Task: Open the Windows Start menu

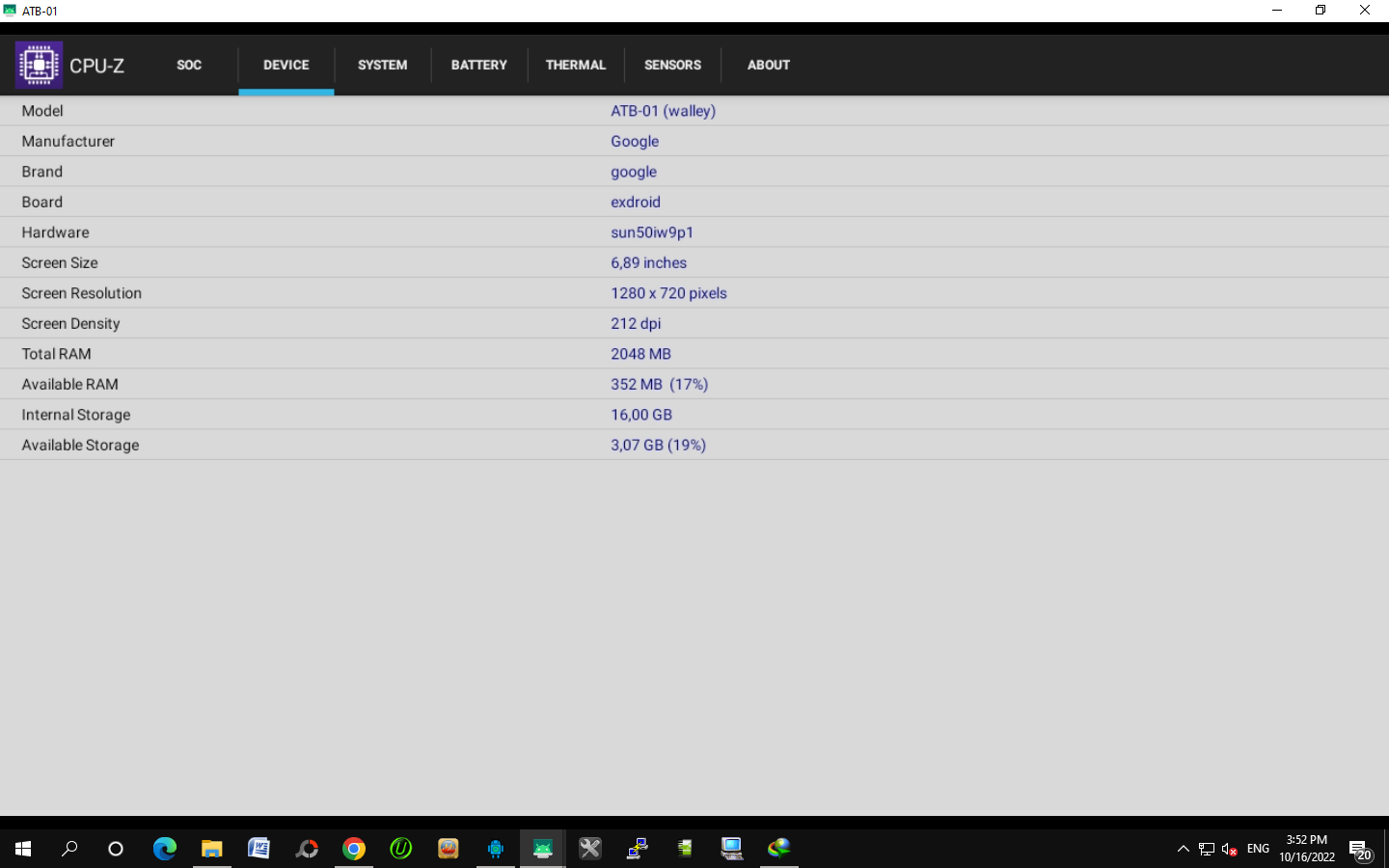Action: 23,849
